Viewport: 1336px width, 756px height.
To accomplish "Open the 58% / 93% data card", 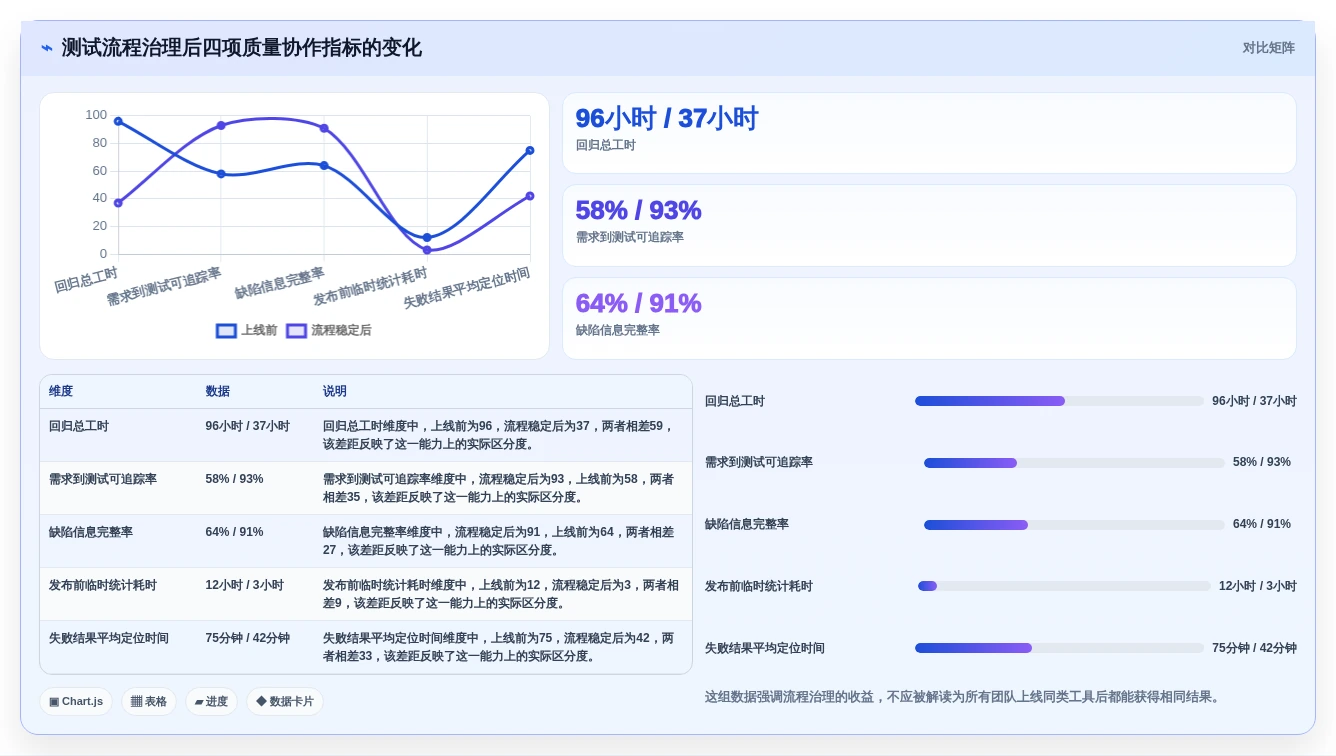I will click(x=929, y=225).
